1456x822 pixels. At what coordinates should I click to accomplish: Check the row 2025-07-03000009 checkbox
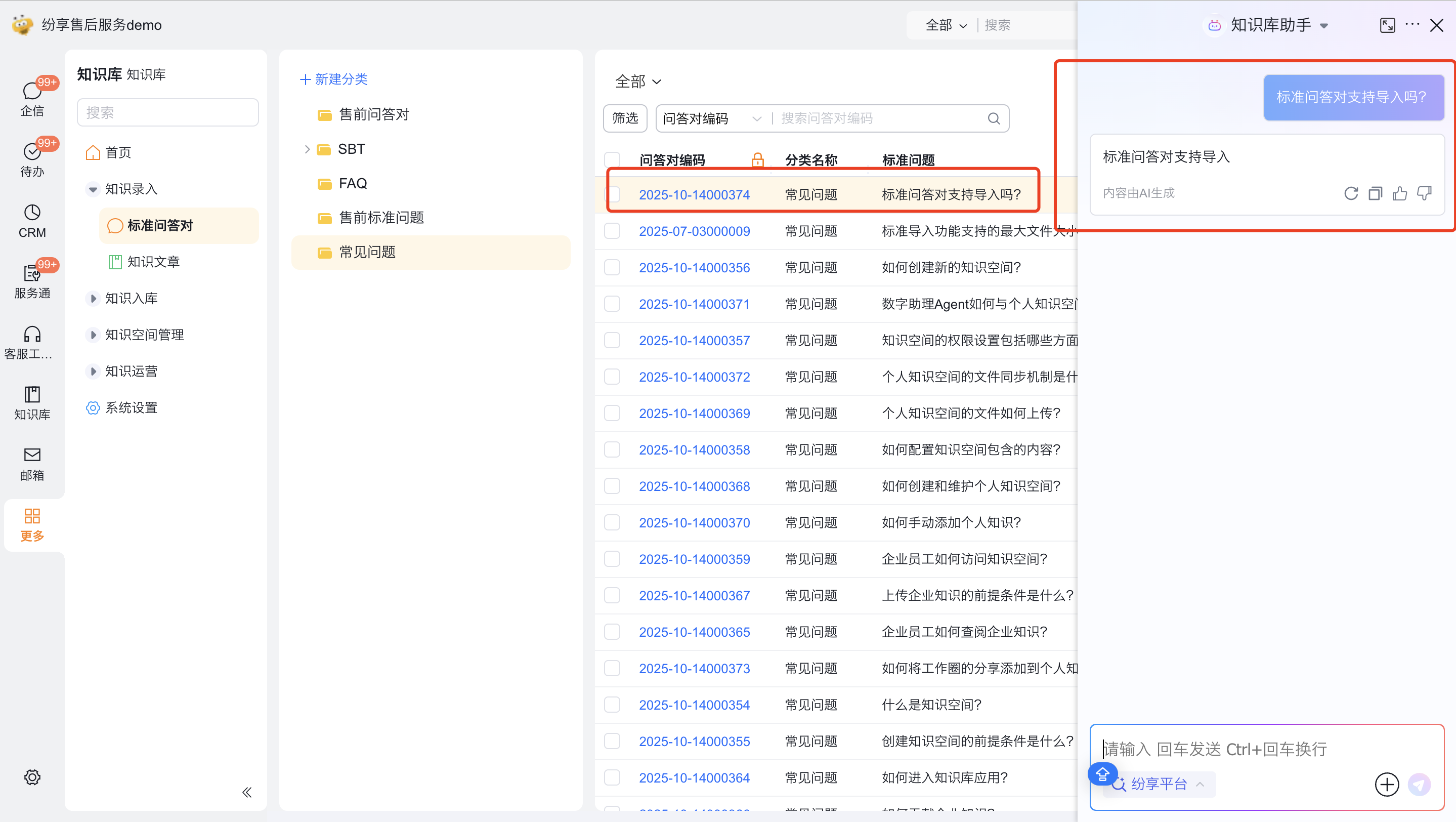pos(612,231)
